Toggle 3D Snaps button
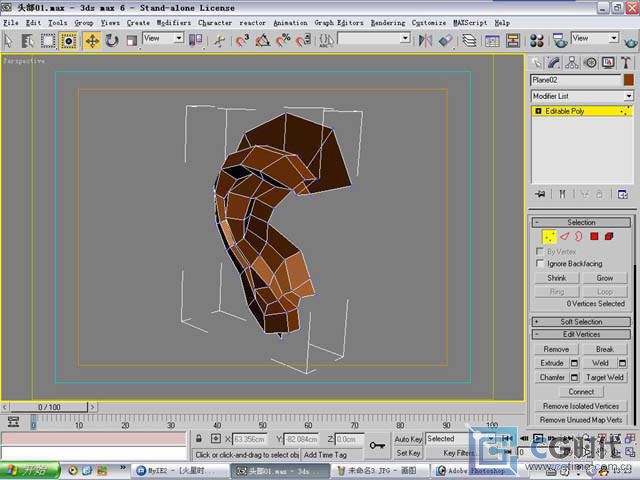Image resolution: width=640 pixels, height=480 pixels. pos(242,41)
